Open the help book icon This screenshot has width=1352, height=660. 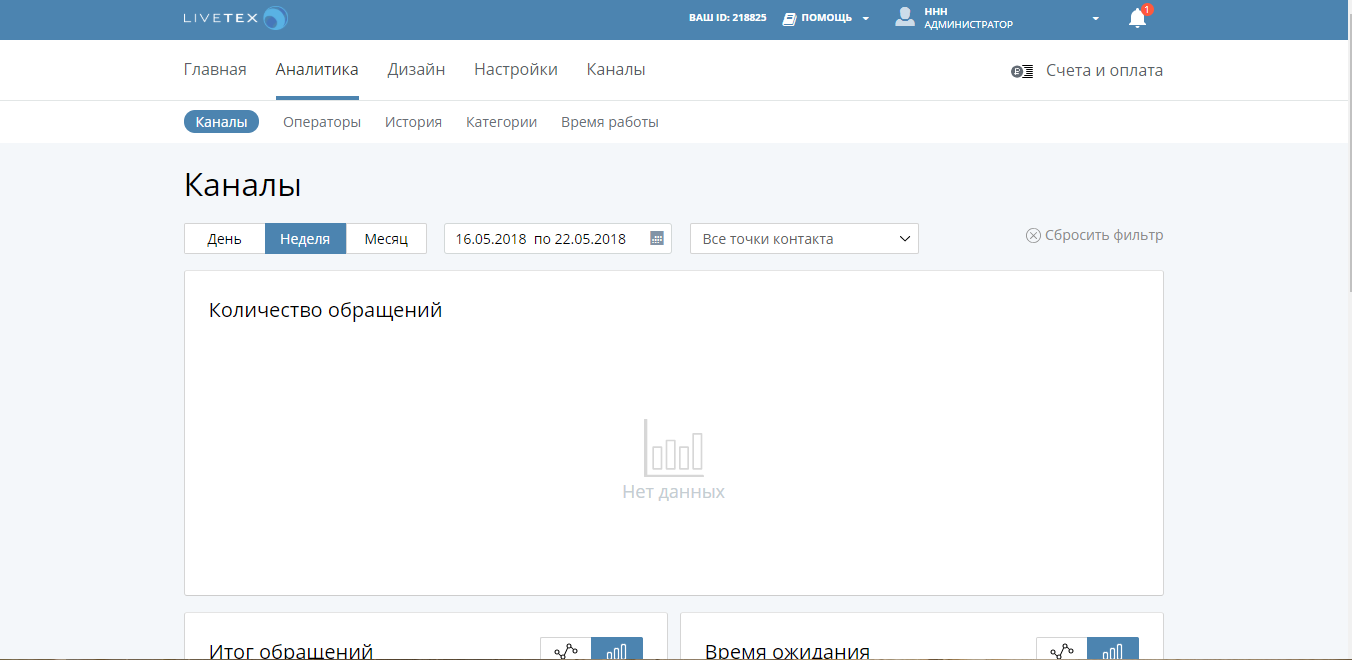tap(789, 17)
